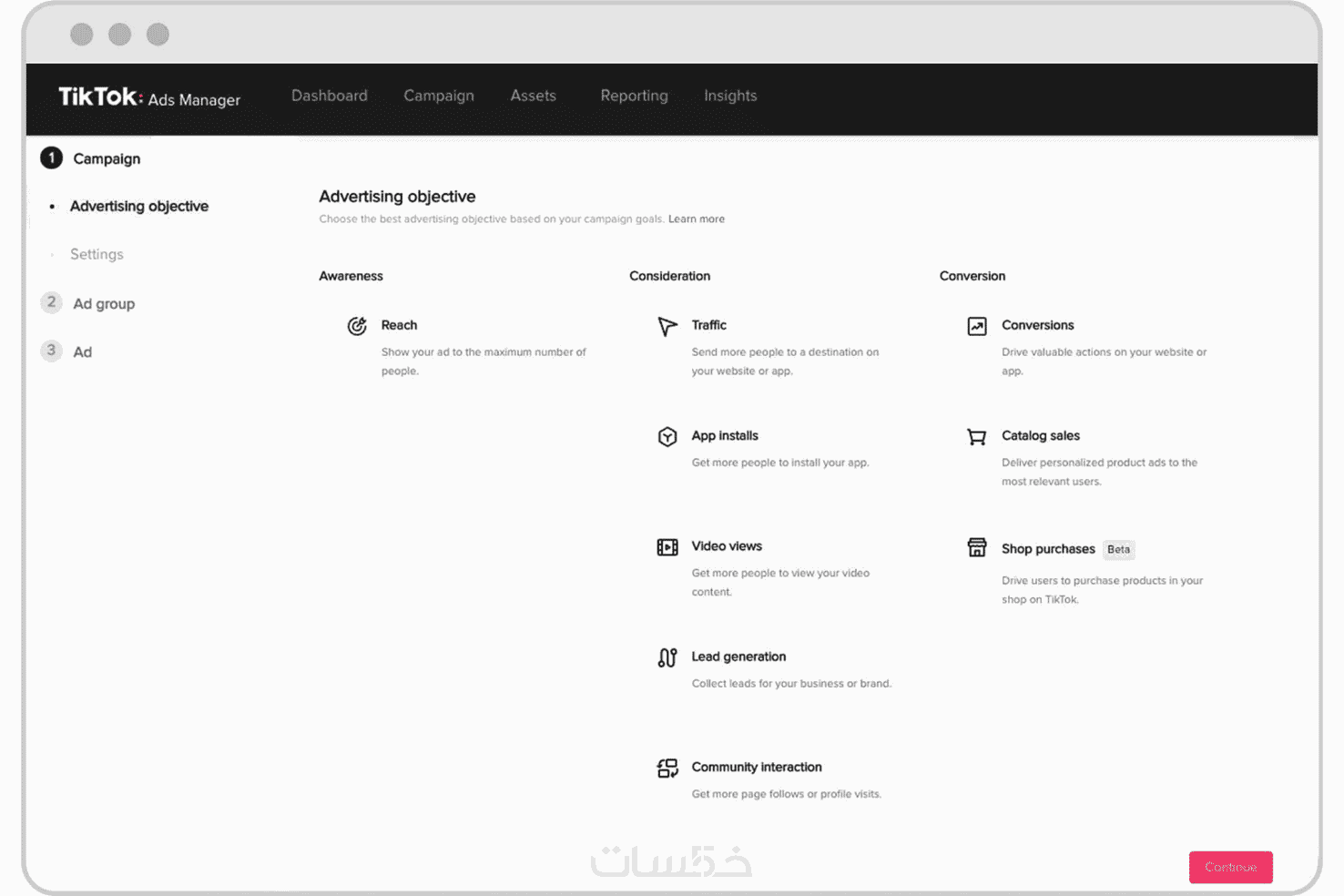Click 'Collect leads for your business or brand.' text

coord(791,683)
